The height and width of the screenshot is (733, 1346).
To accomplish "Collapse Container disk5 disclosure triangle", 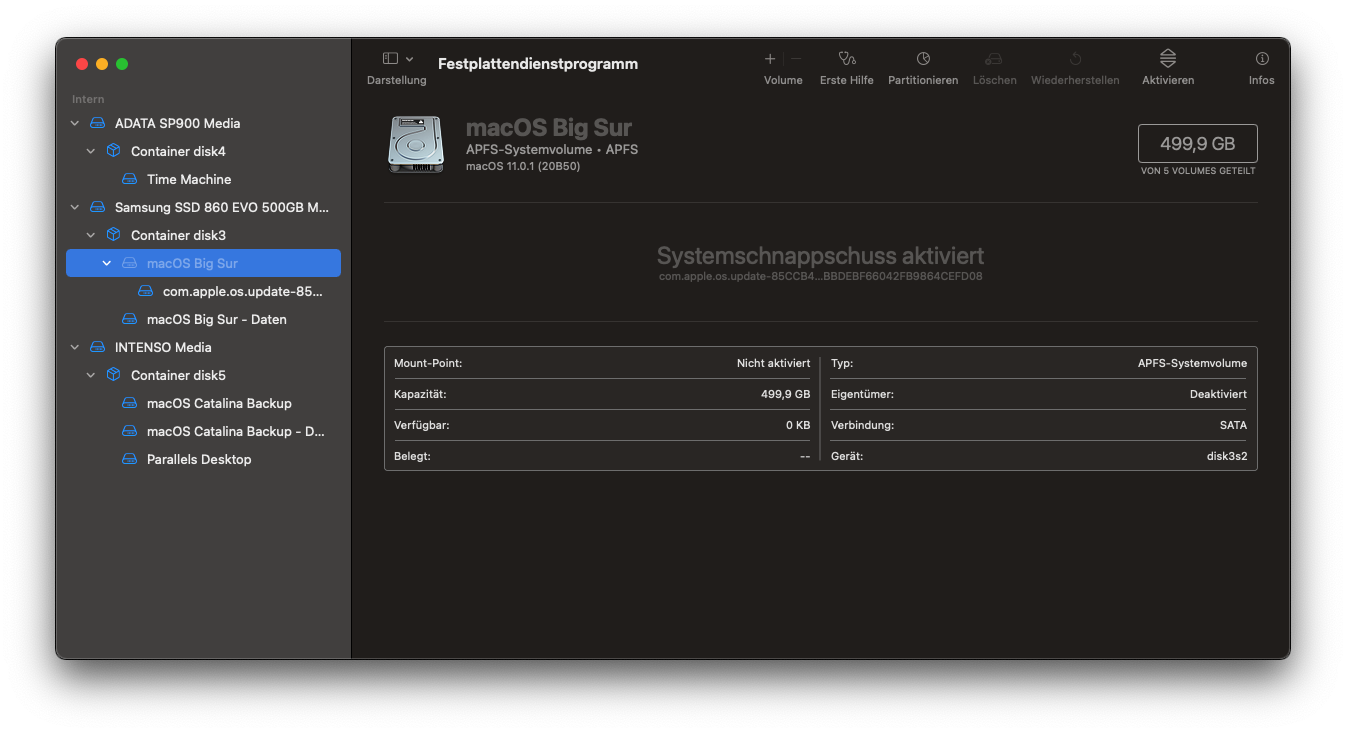I will point(91,375).
